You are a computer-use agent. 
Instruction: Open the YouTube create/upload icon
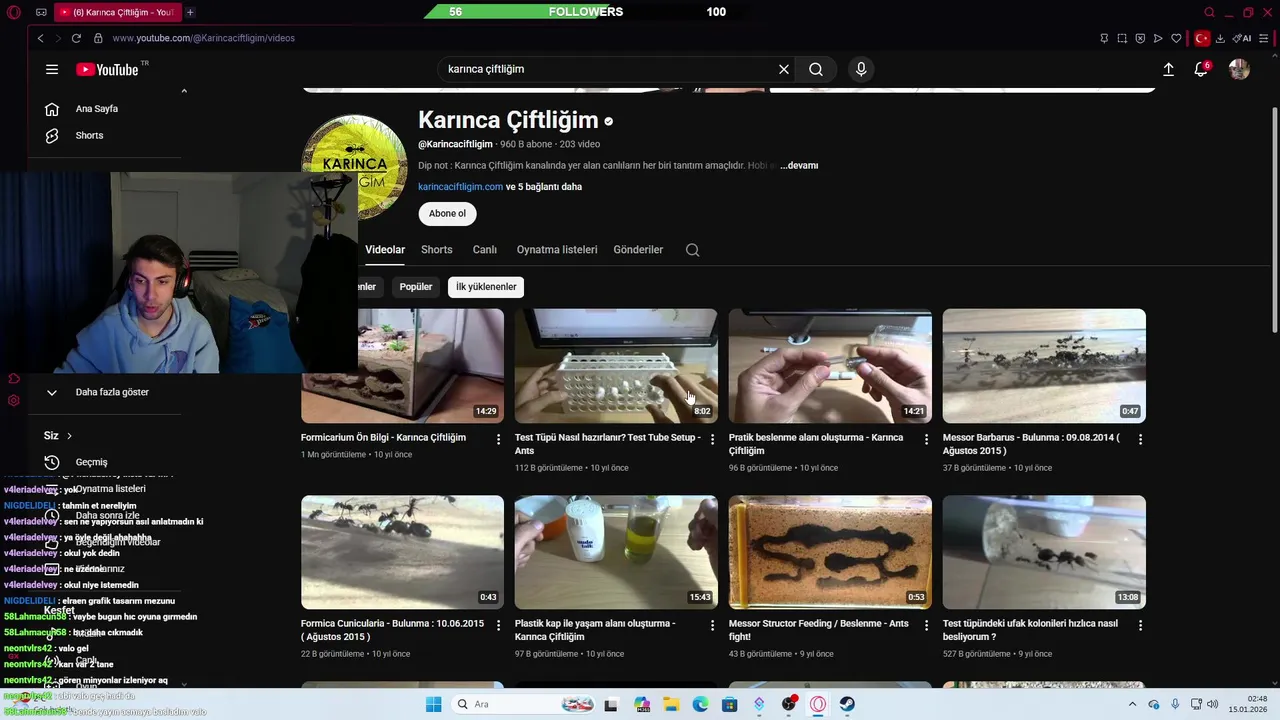pyautogui.click(x=1168, y=69)
